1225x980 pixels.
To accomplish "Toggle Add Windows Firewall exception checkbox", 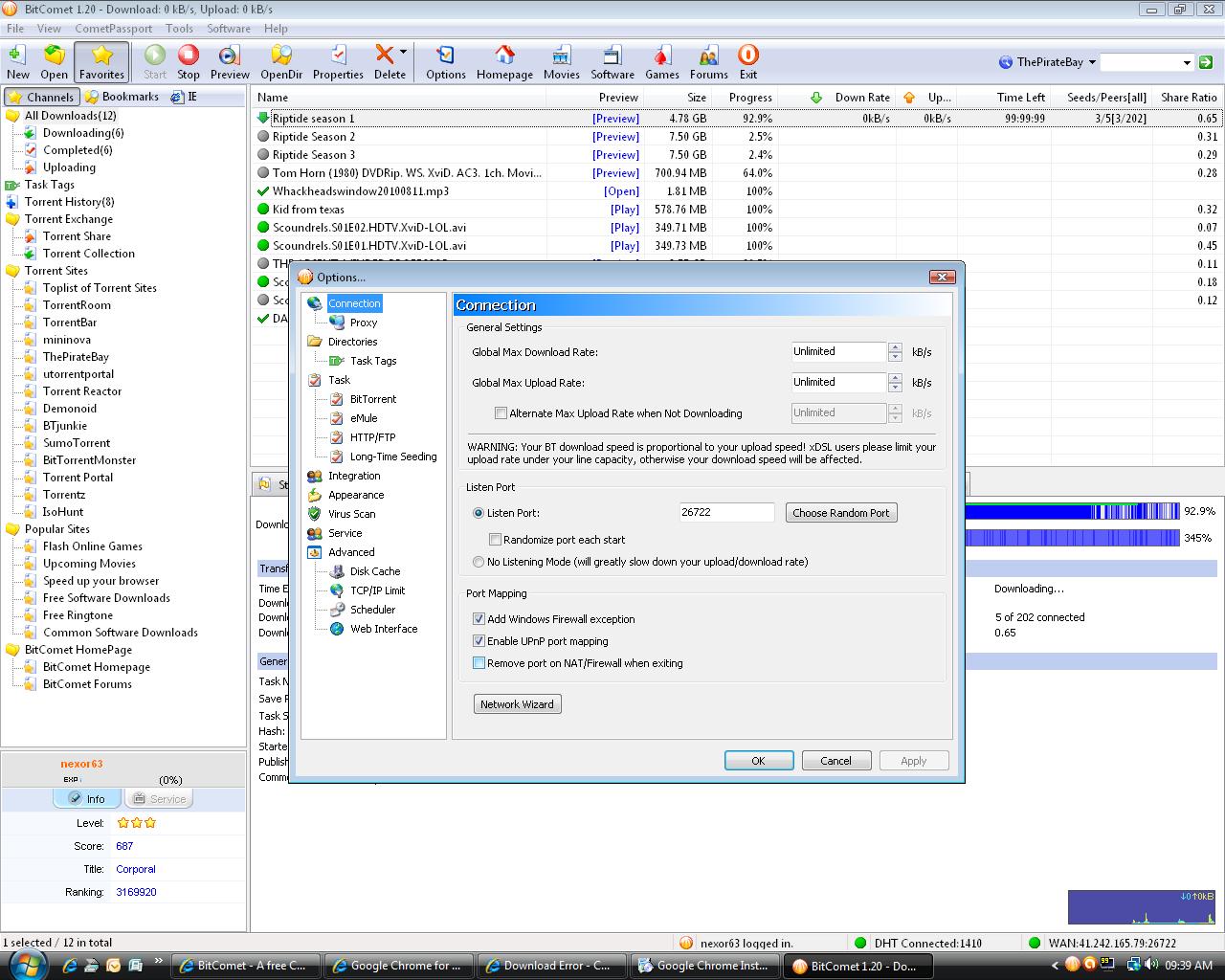I will tap(479, 619).
